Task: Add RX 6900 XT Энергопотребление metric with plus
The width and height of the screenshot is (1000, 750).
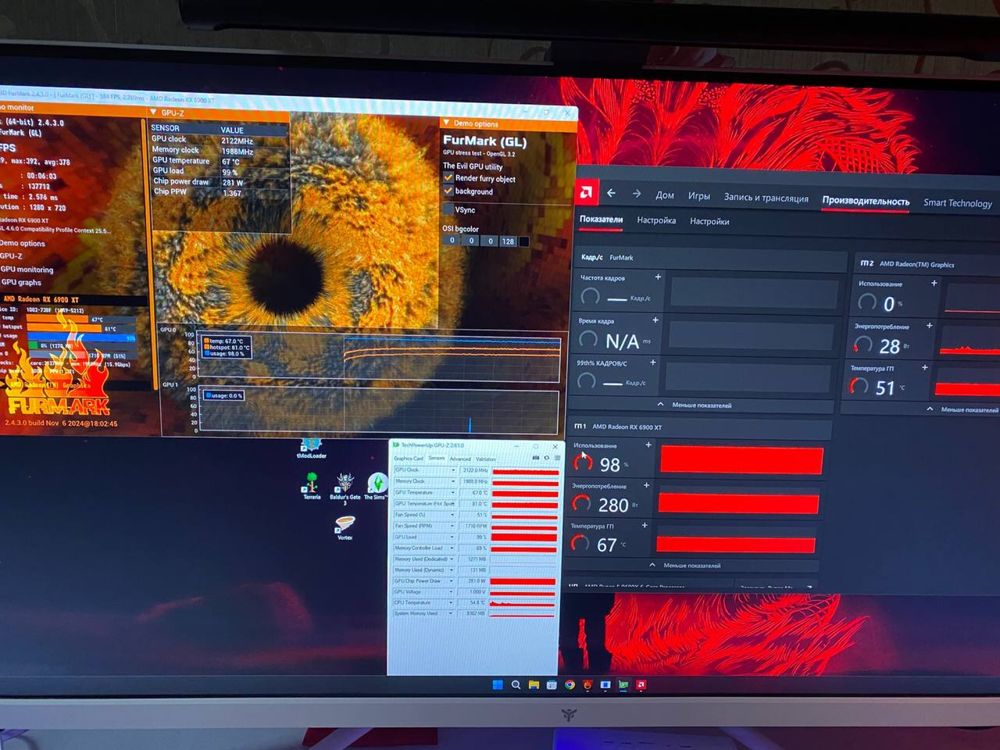Action: [646, 485]
